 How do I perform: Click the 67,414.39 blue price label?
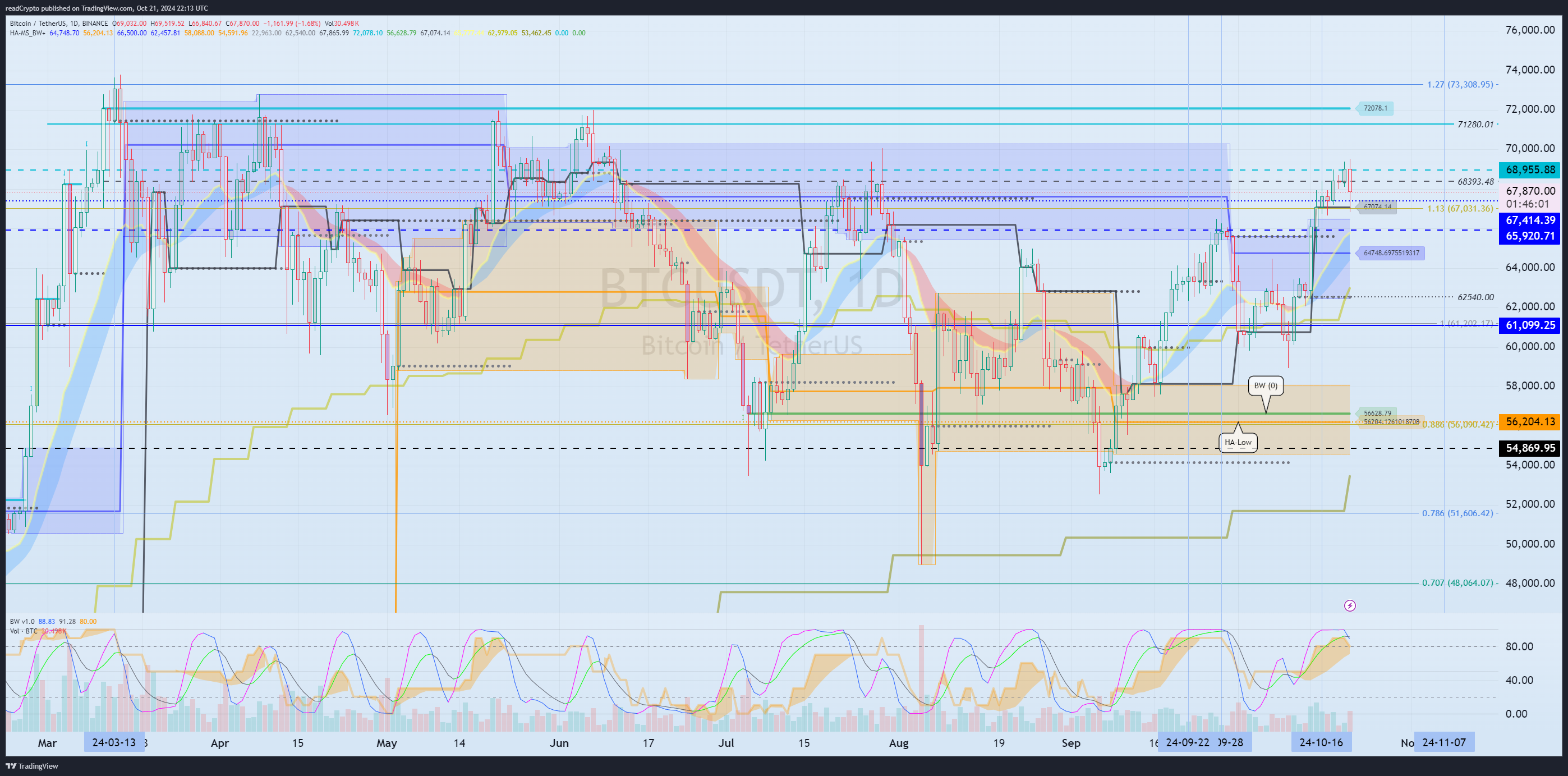coord(1530,221)
